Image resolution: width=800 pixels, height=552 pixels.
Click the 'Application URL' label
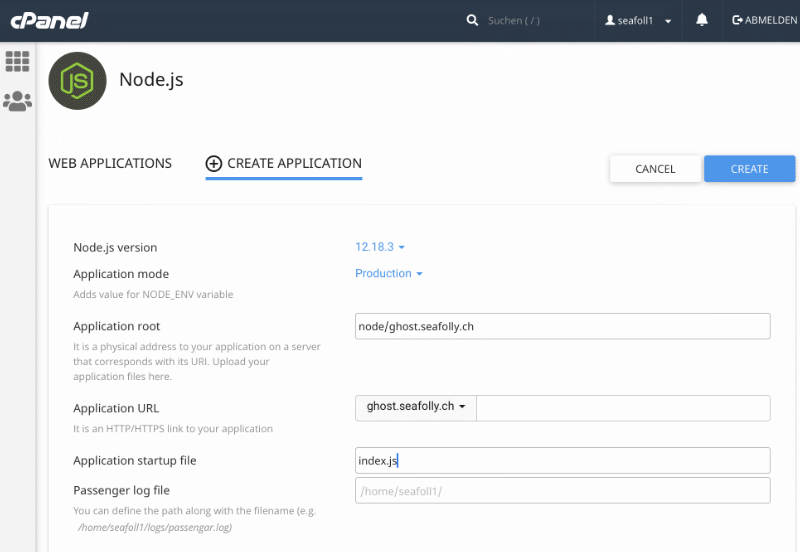(x=116, y=409)
